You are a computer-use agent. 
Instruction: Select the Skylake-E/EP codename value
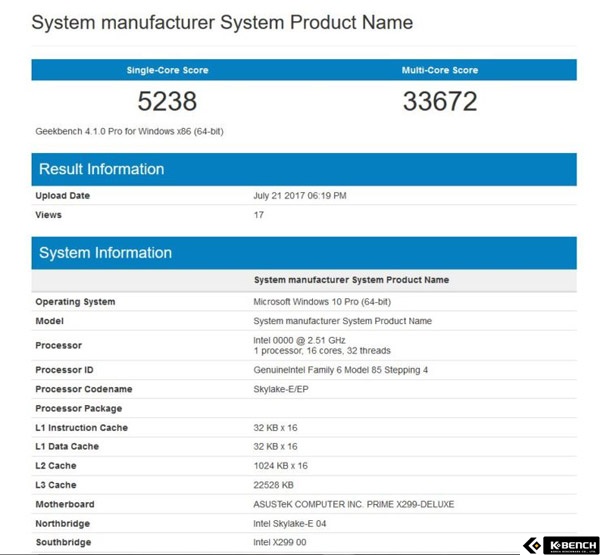pos(281,389)
